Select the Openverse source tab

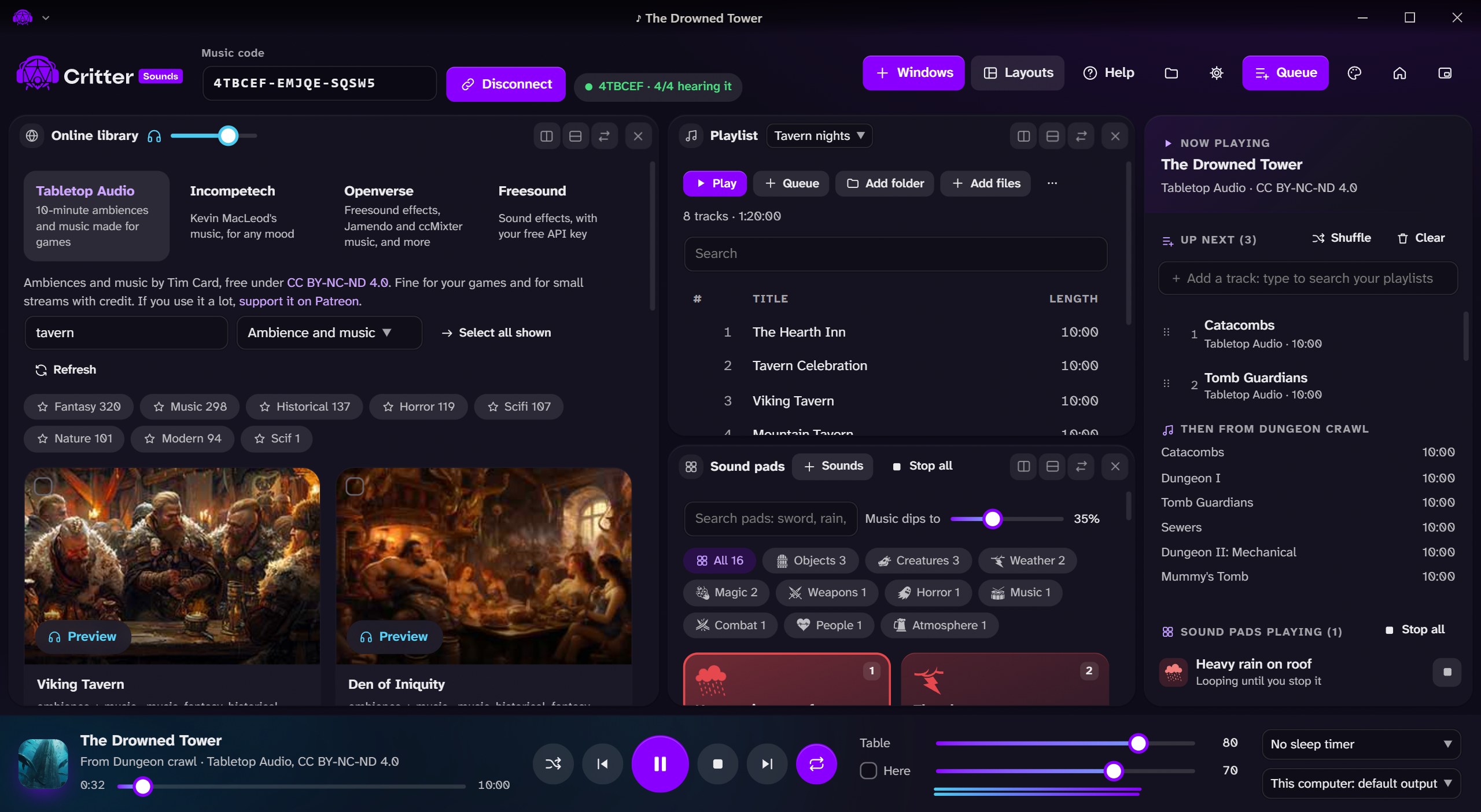click(x=405, y=215)
